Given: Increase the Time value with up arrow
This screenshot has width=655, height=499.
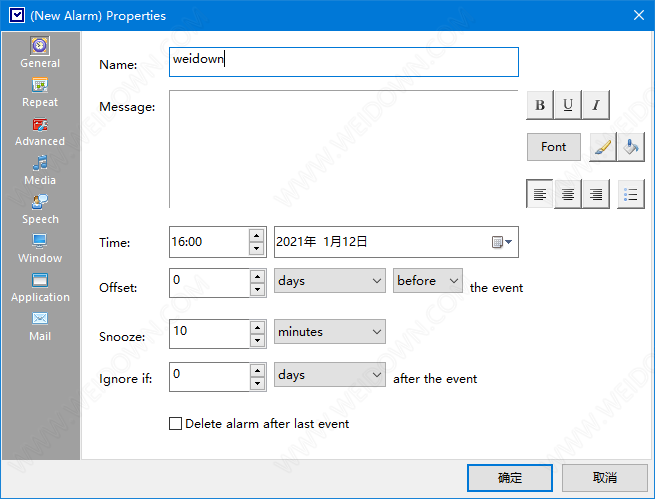Looking at the screenshot, I should coord(256,236).
